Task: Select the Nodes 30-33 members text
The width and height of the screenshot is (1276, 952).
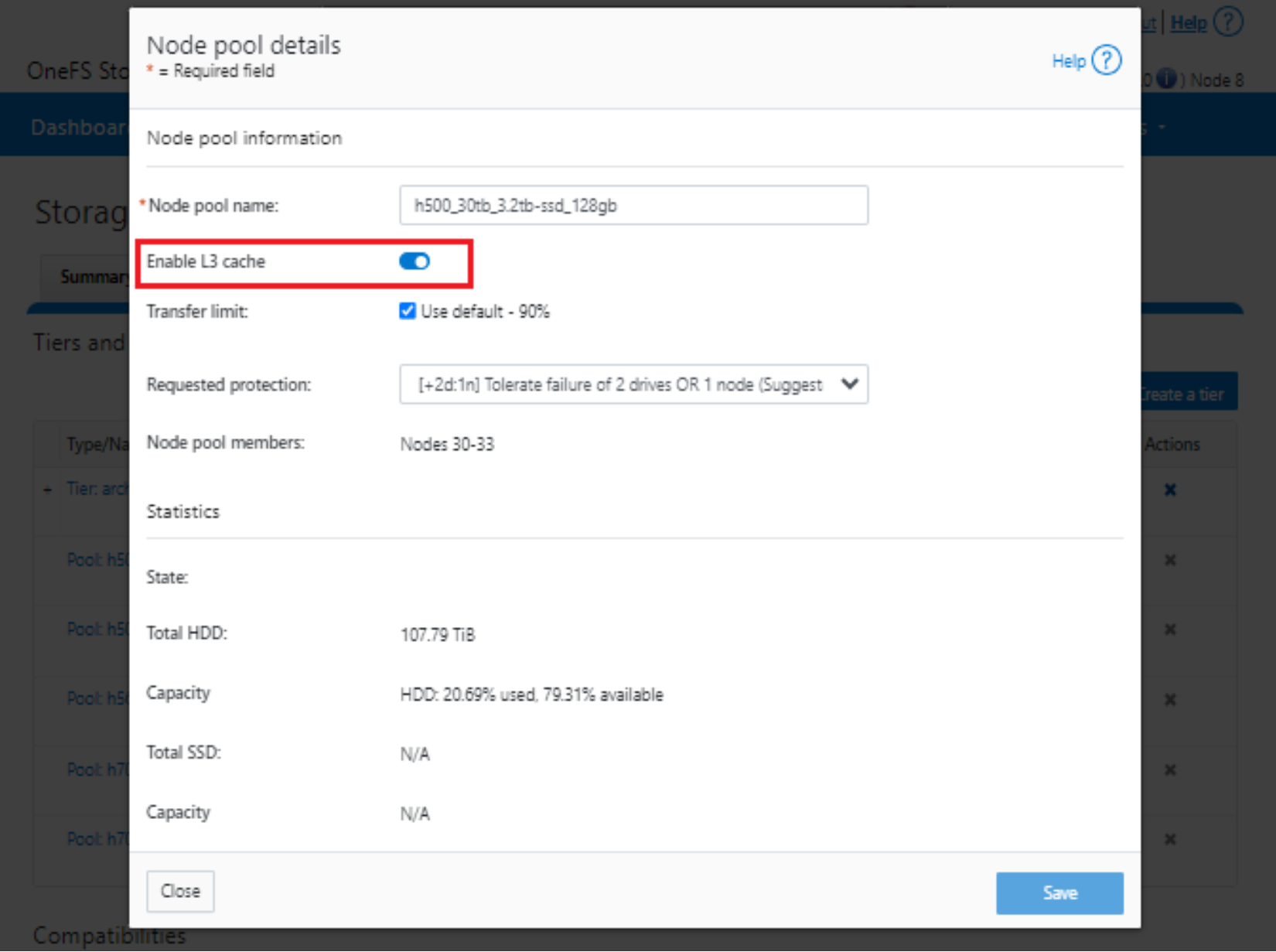Action: click(x=447, y=444)
